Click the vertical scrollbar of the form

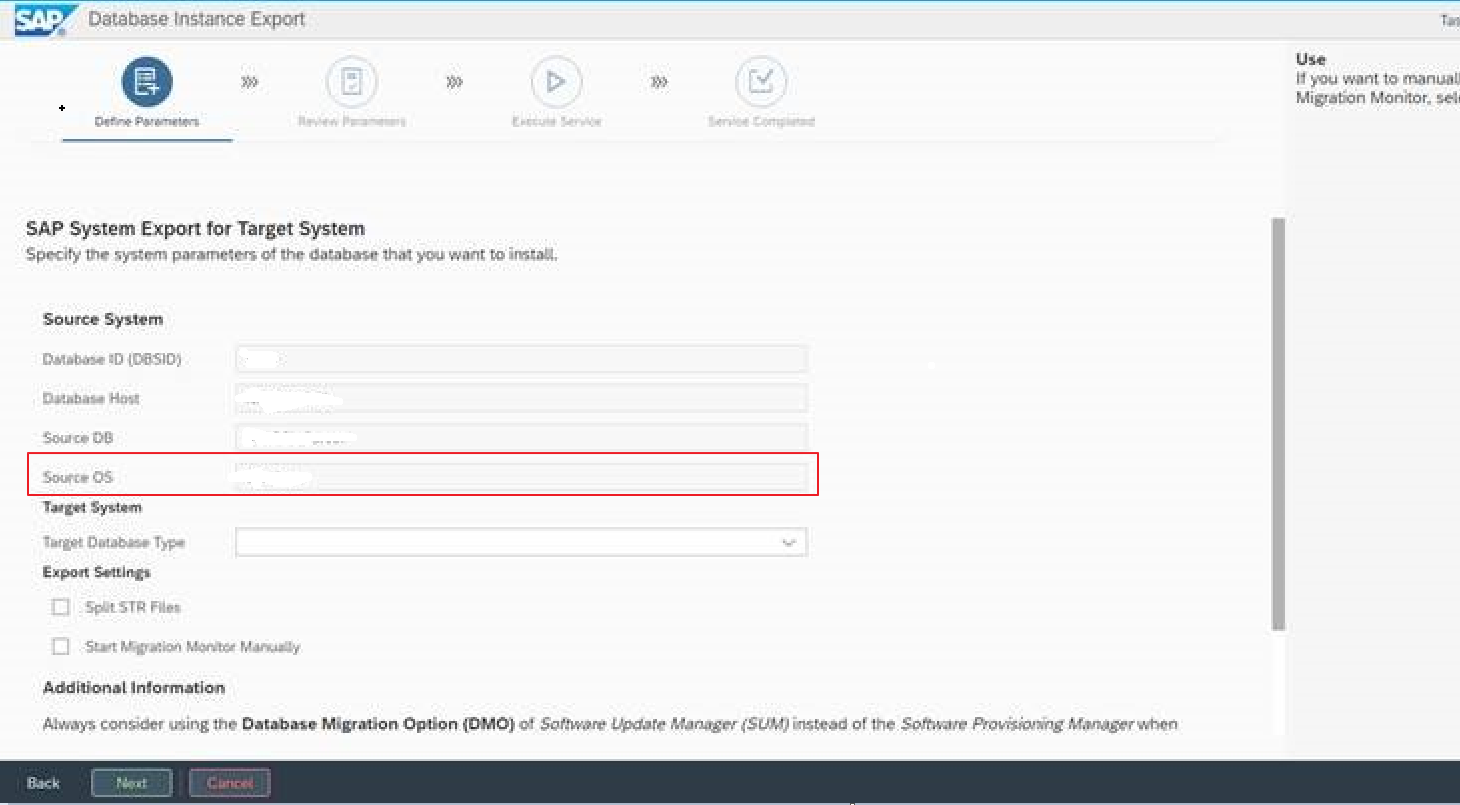point(1278,423)
